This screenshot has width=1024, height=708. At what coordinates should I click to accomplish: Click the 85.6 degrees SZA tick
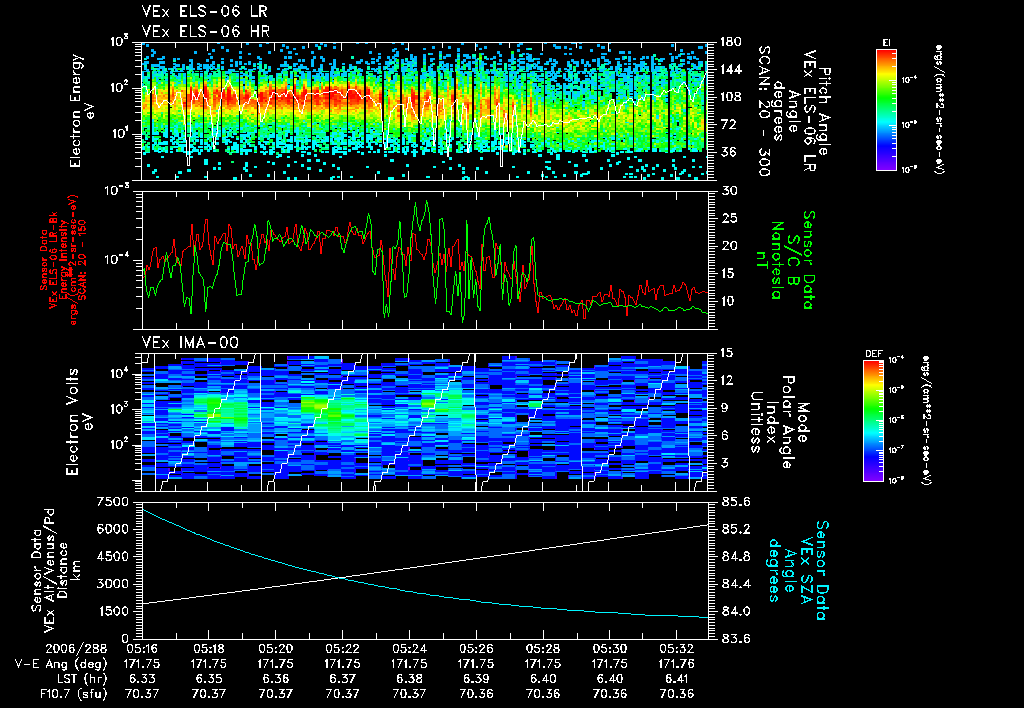point(736,502)
